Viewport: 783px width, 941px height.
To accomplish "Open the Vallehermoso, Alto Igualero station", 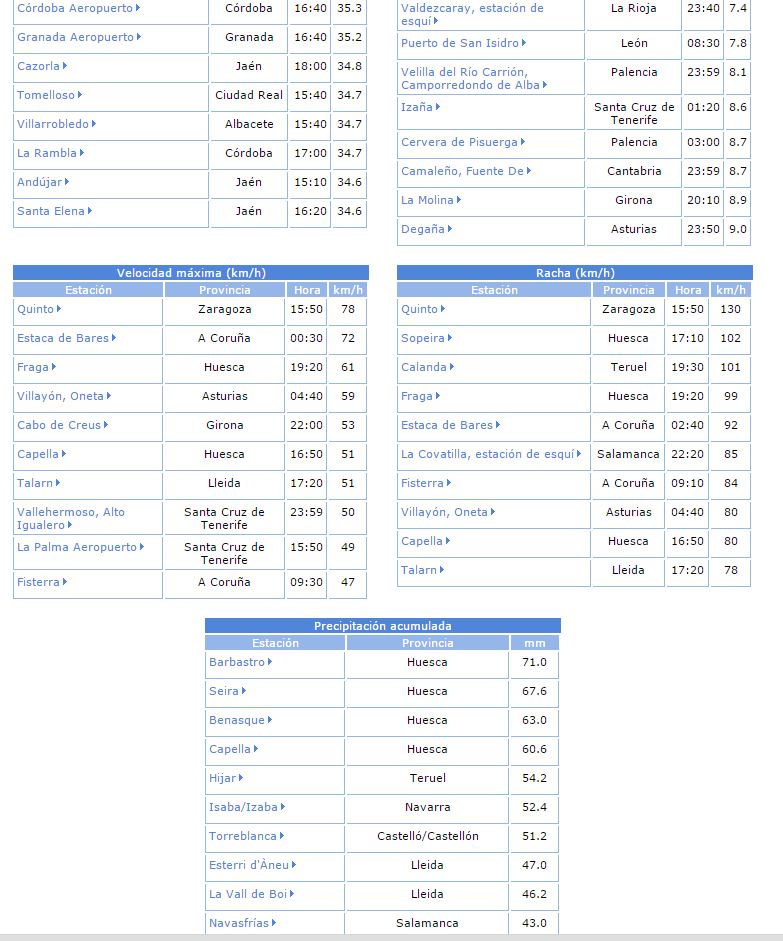I will 71,518.
